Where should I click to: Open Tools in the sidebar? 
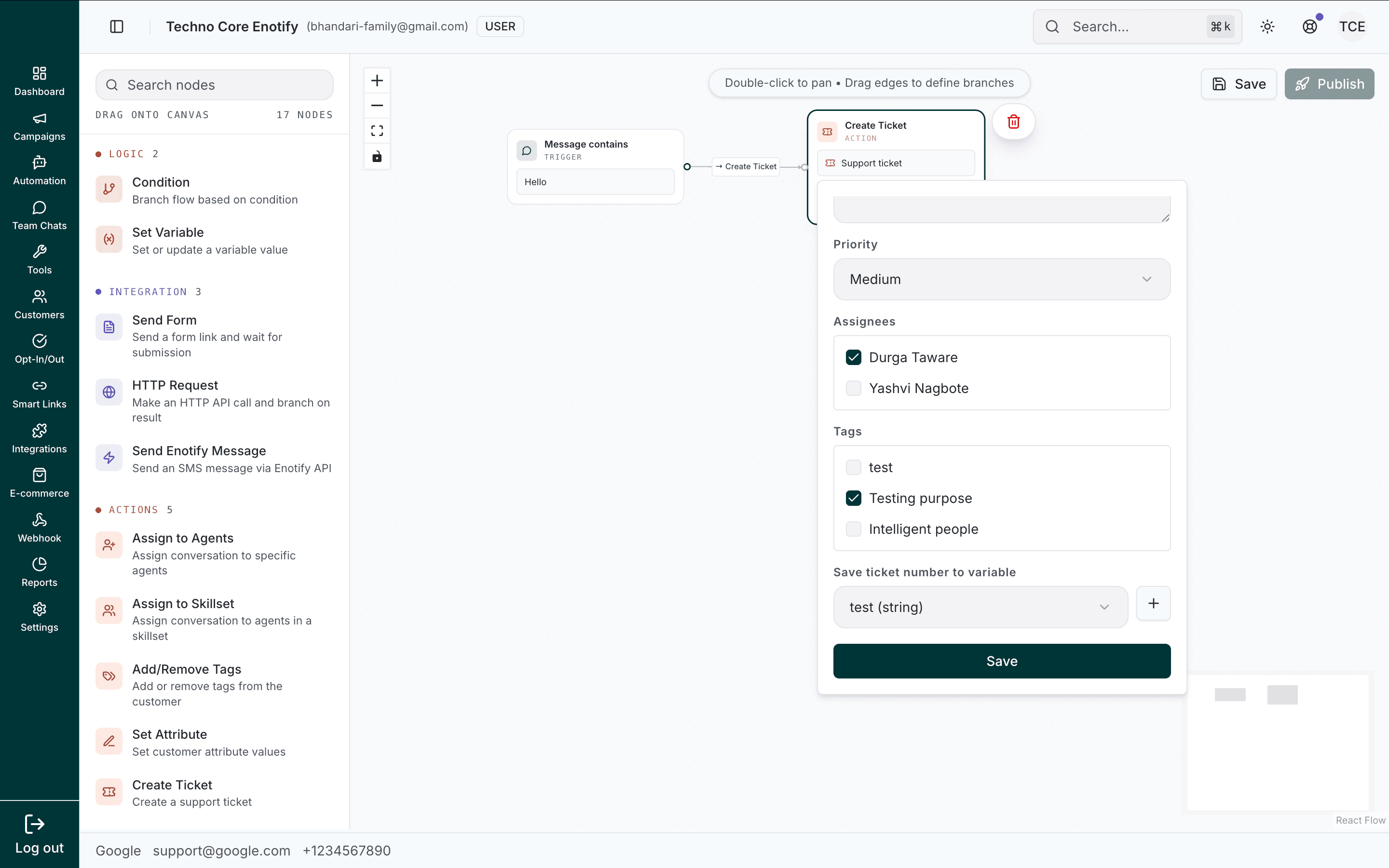click(39, 259)
